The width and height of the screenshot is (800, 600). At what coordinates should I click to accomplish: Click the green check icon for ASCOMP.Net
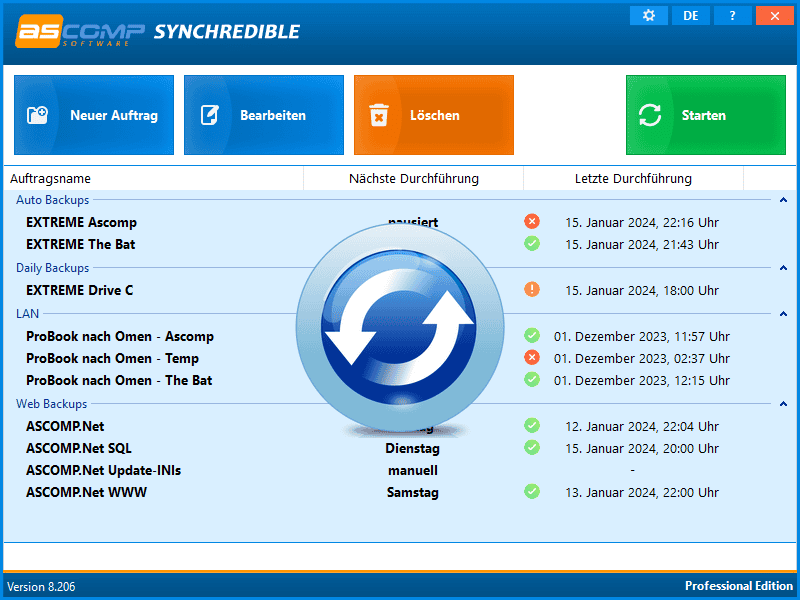point(532,425)
